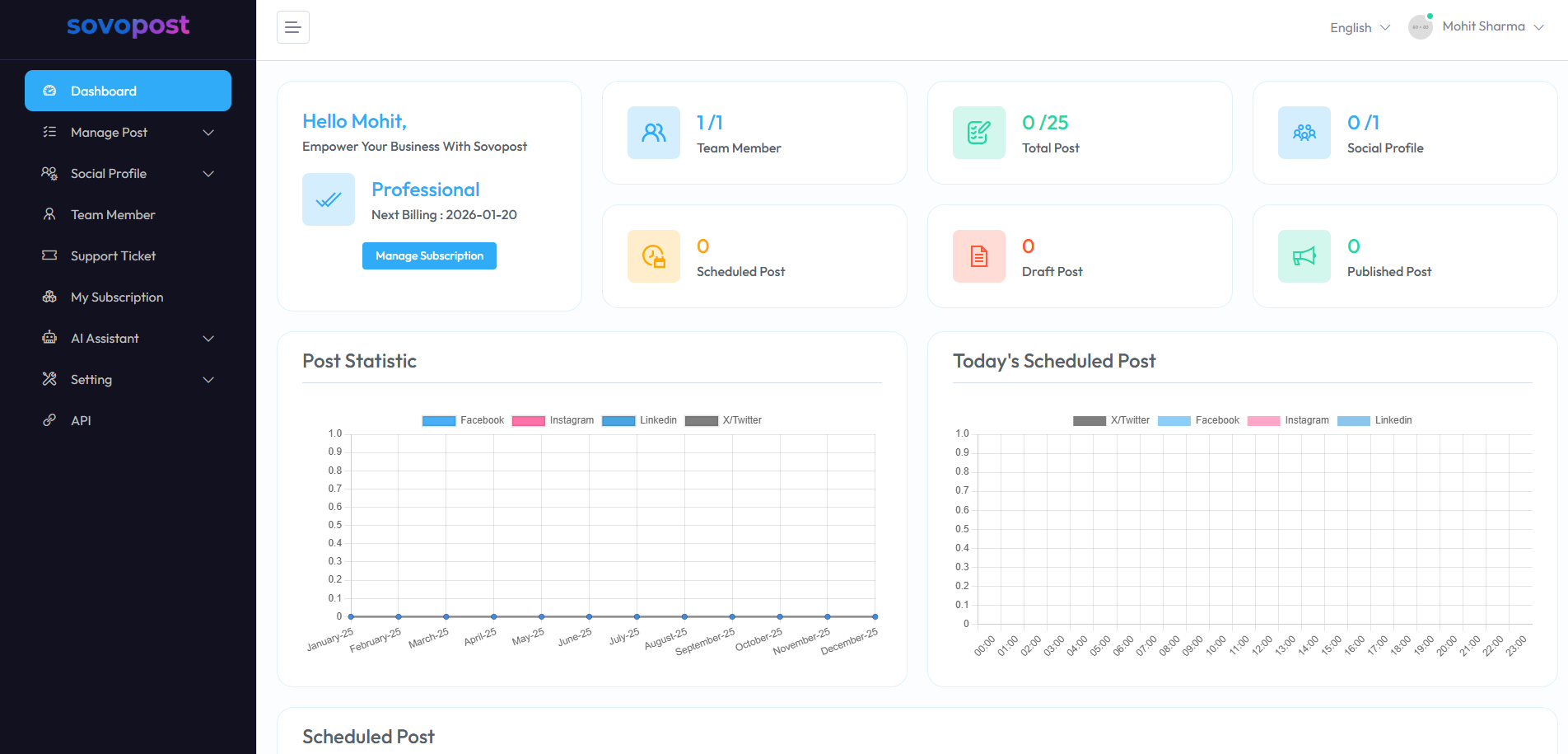
Task: Click the Manage Subscription button
Action: 429,256
